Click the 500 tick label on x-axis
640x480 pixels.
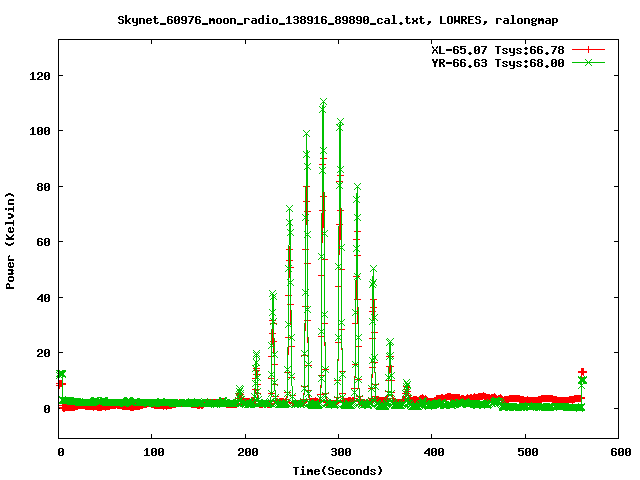tap(524, 453)
